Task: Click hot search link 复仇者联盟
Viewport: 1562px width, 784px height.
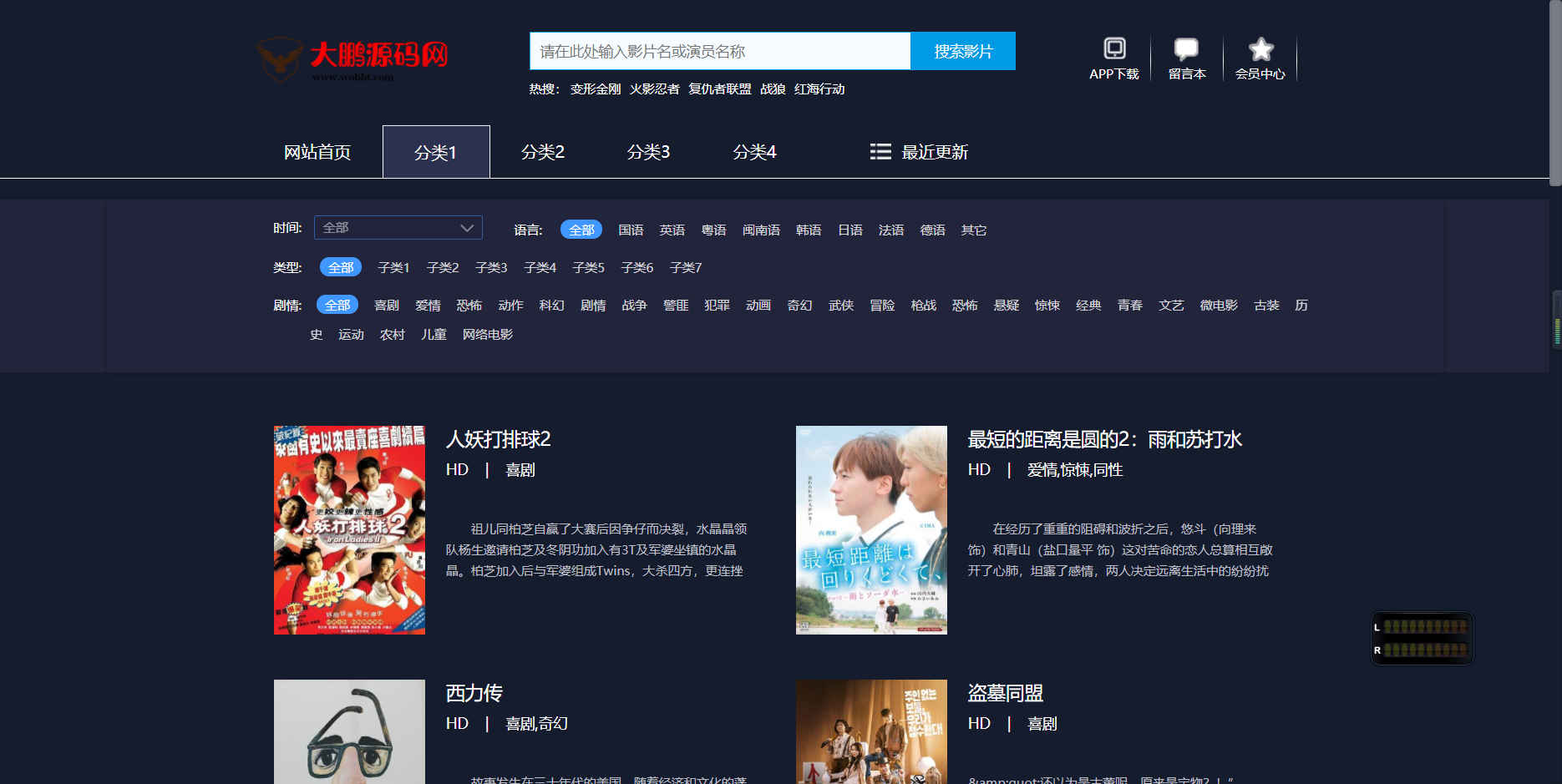Action: click(x=719, y=89)
